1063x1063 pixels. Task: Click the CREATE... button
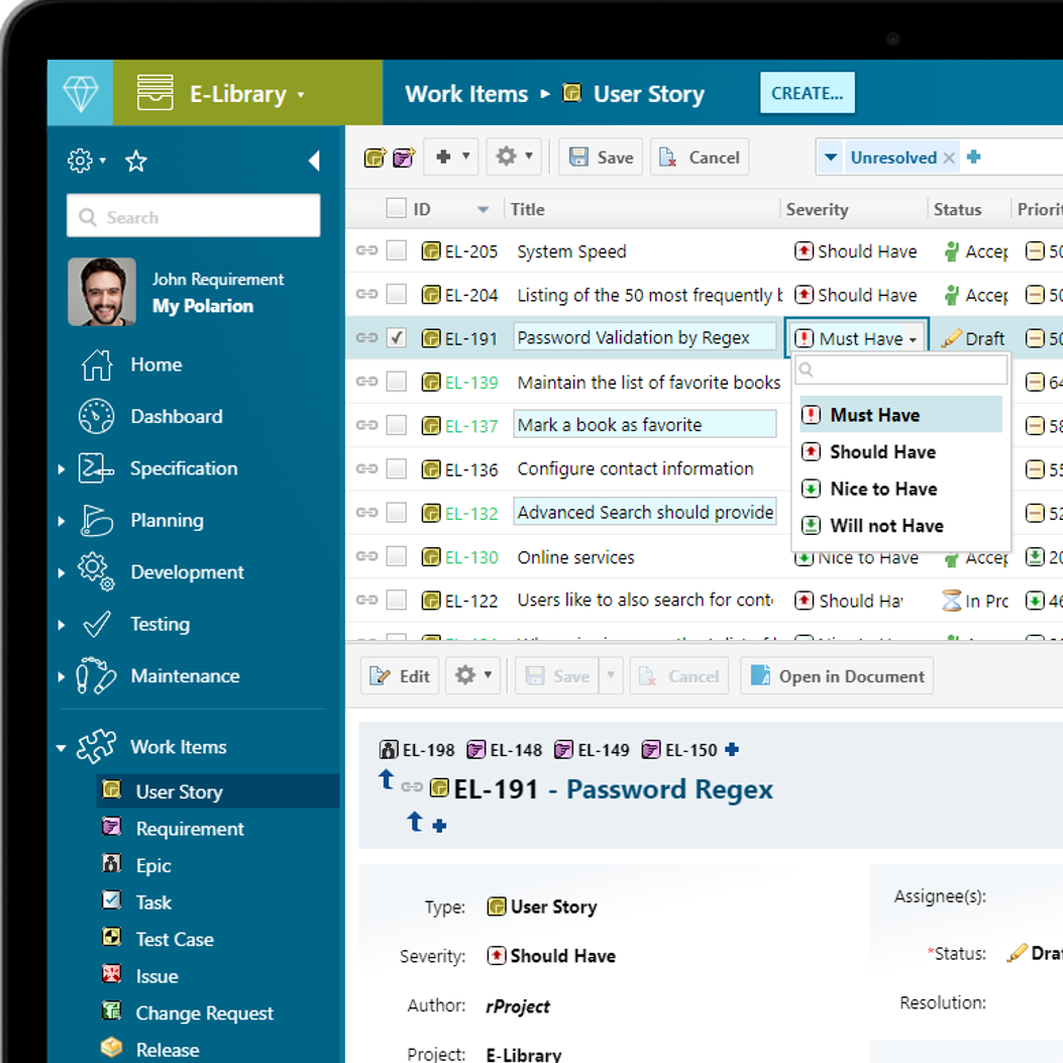pos(807,93)
